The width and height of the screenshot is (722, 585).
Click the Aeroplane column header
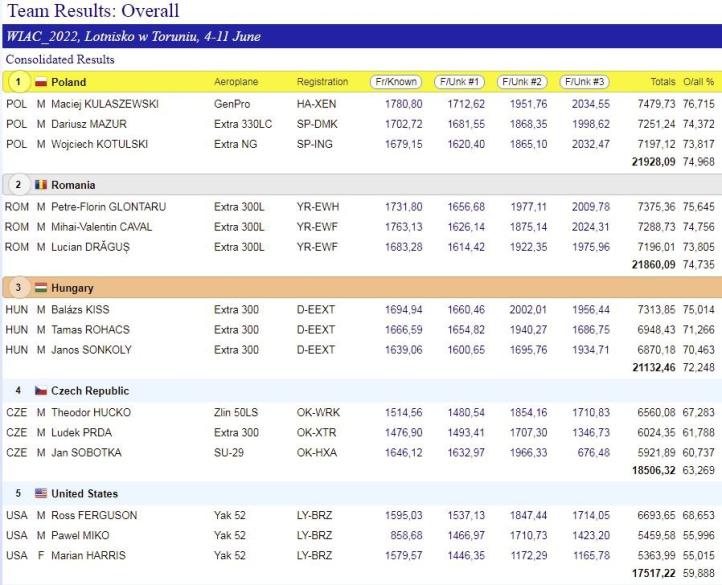point(236,82)
